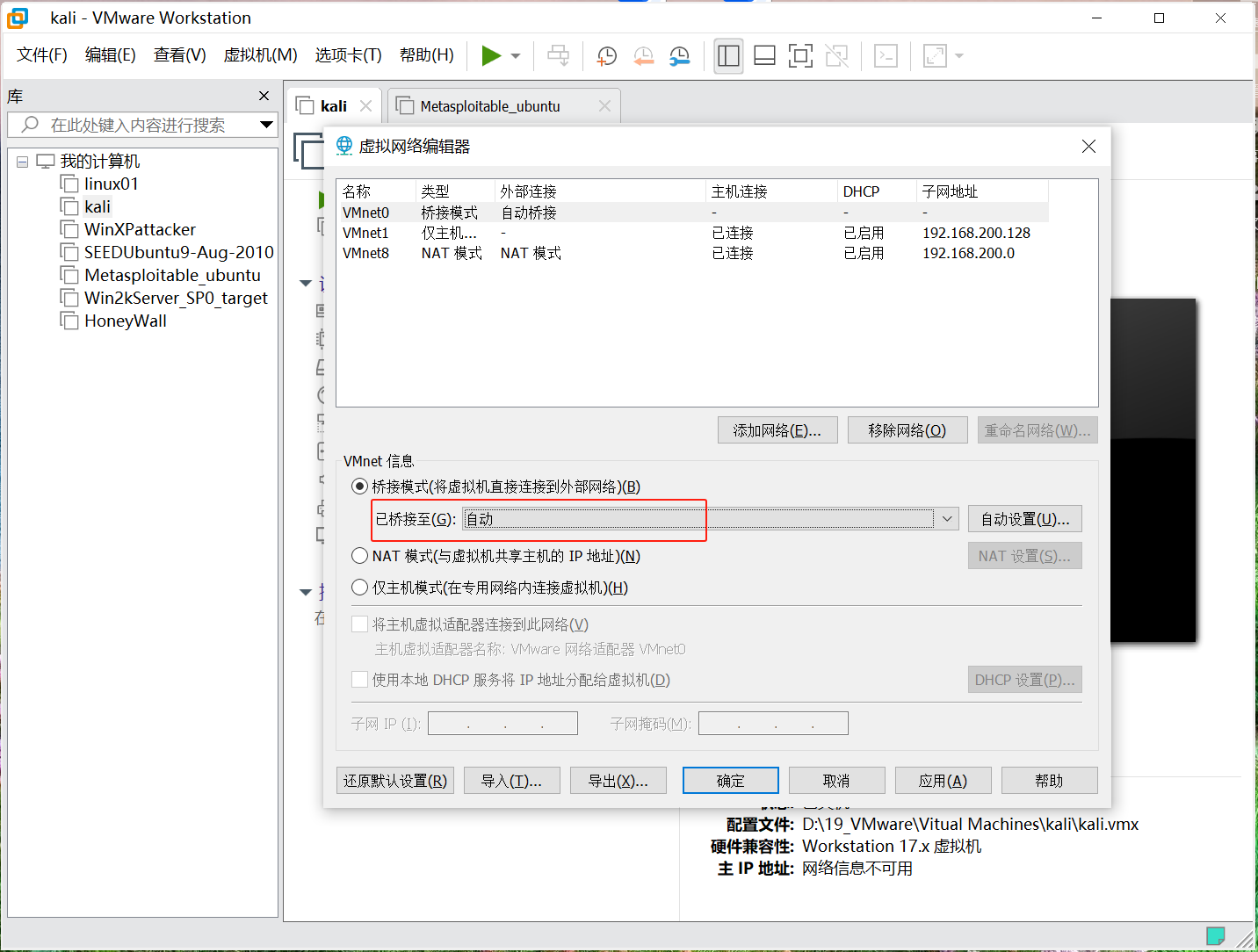Click the 导入(T)... button
Image resolution: width=1258 pixels, height=952 pixels.
tap(511, 781)
